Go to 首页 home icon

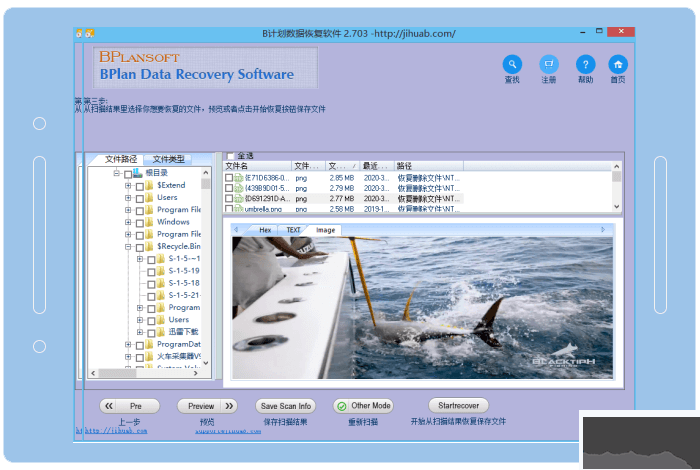[x=618, y=64]
